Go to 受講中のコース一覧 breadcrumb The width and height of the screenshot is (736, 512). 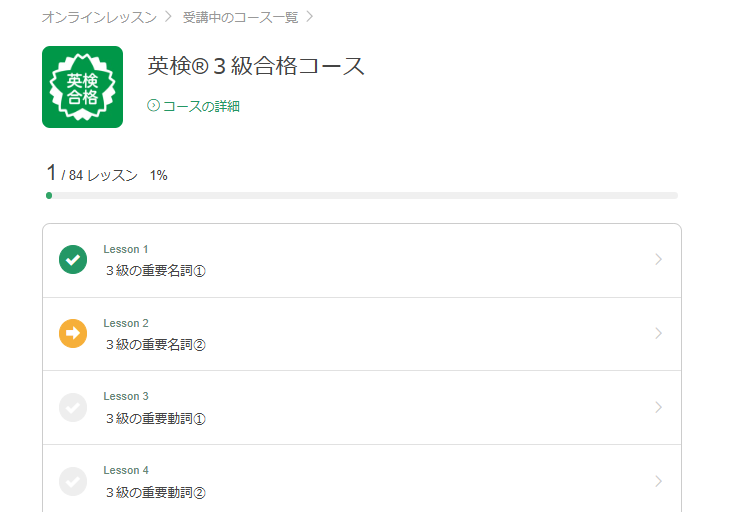(x=240, y=17)
